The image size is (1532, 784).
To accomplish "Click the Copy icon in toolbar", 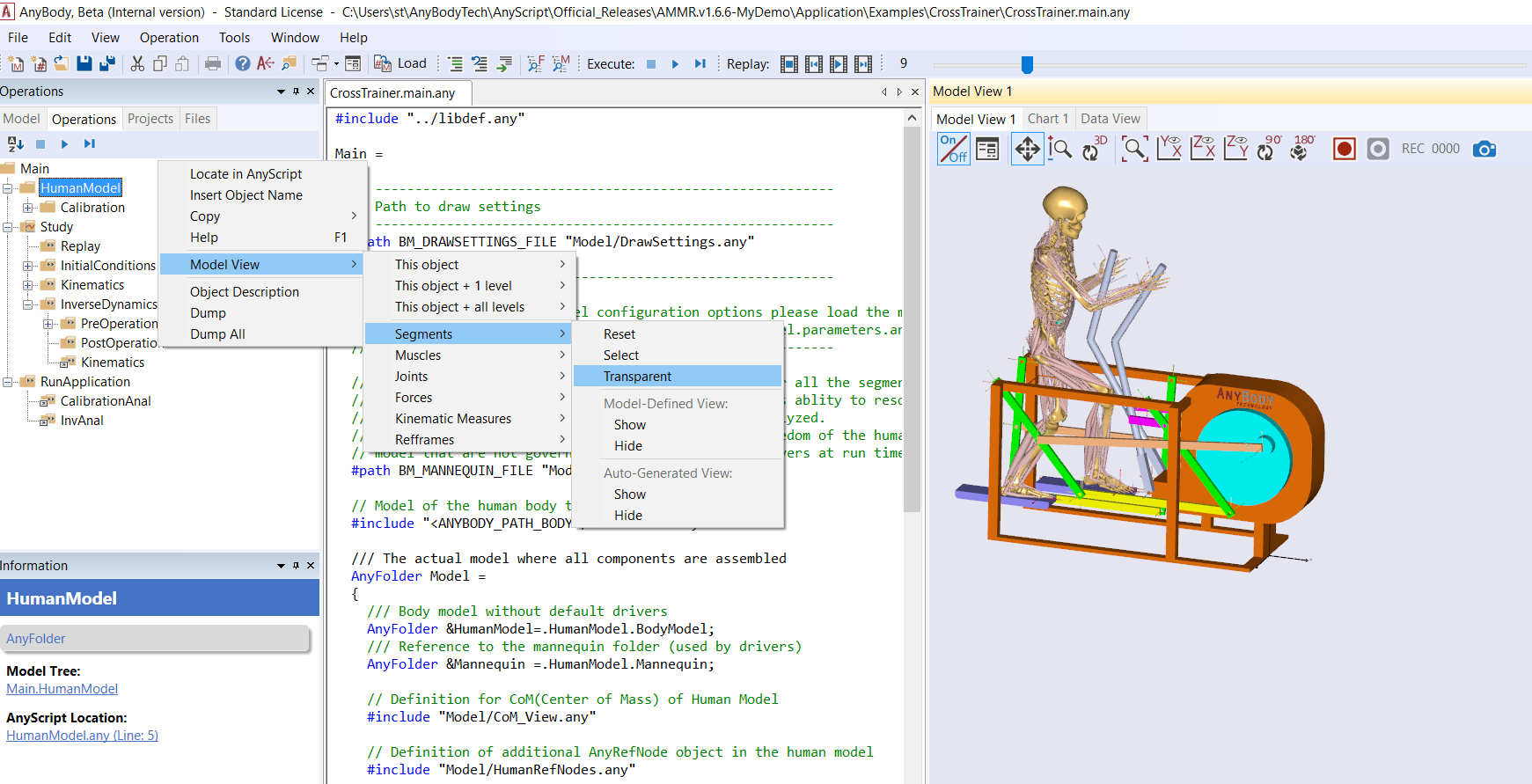I will 160,63.
